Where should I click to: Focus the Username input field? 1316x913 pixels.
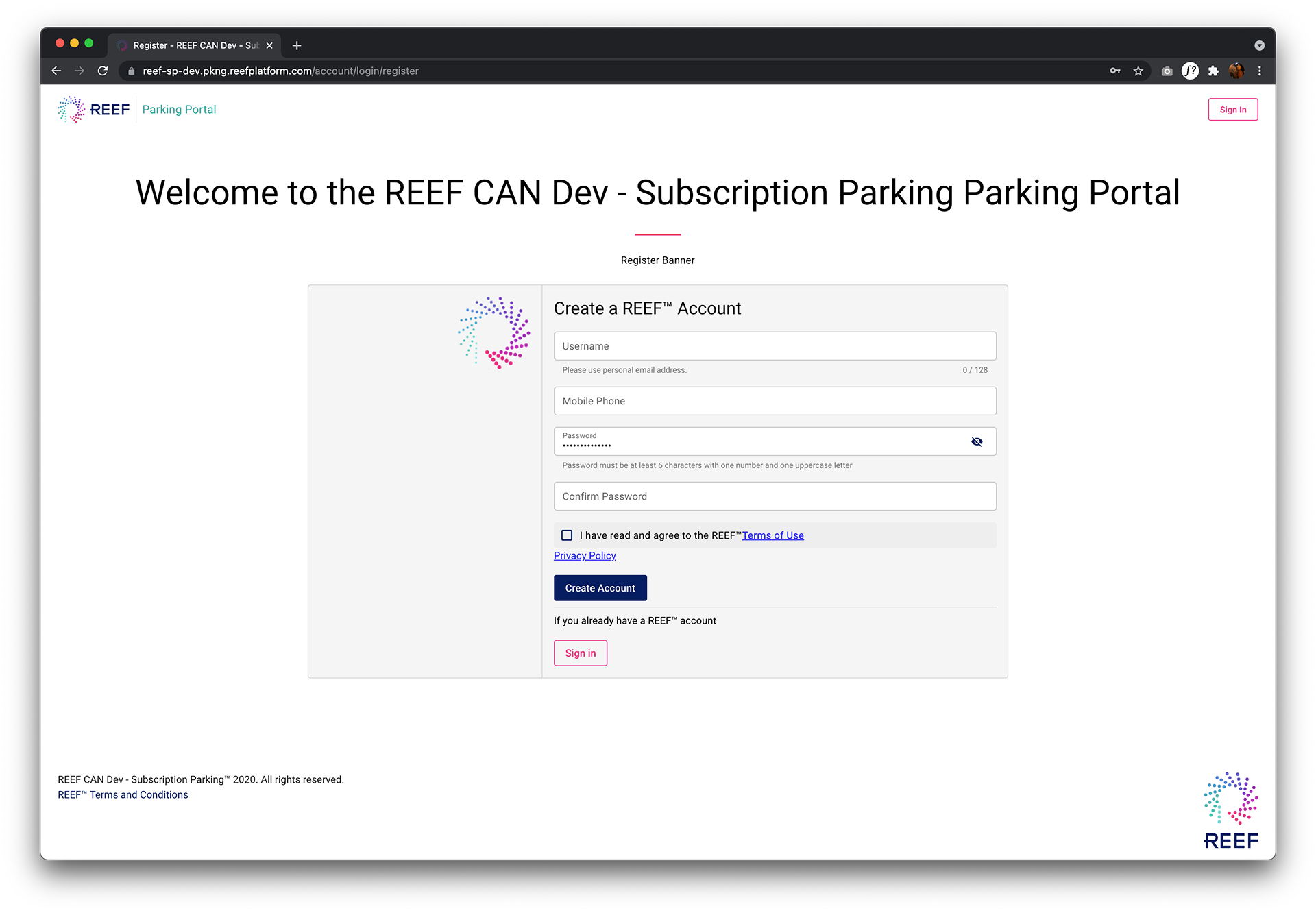(775, 346)
